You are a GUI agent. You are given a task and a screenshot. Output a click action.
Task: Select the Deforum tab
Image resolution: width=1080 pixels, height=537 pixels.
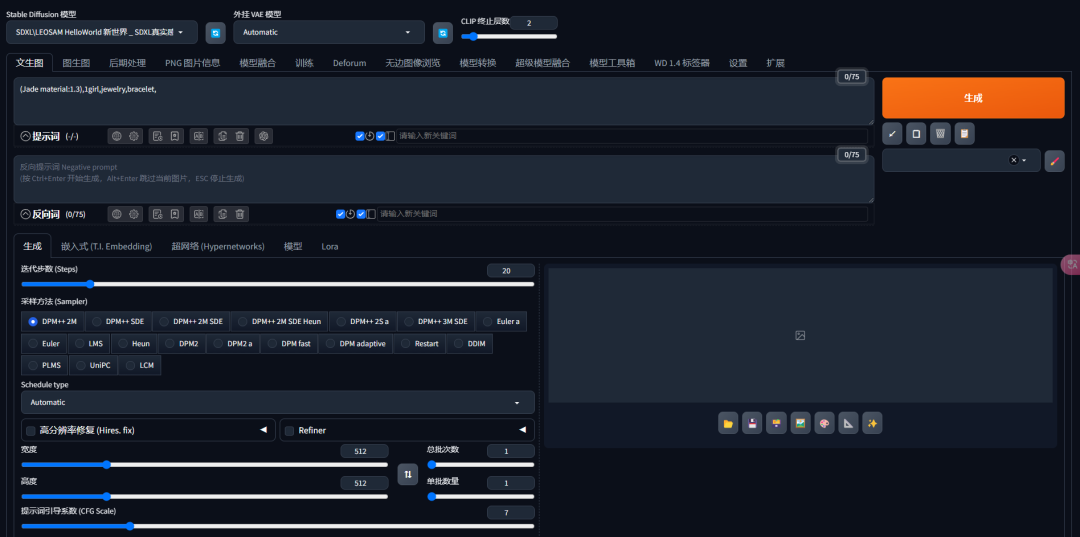(x=349, y=63)
